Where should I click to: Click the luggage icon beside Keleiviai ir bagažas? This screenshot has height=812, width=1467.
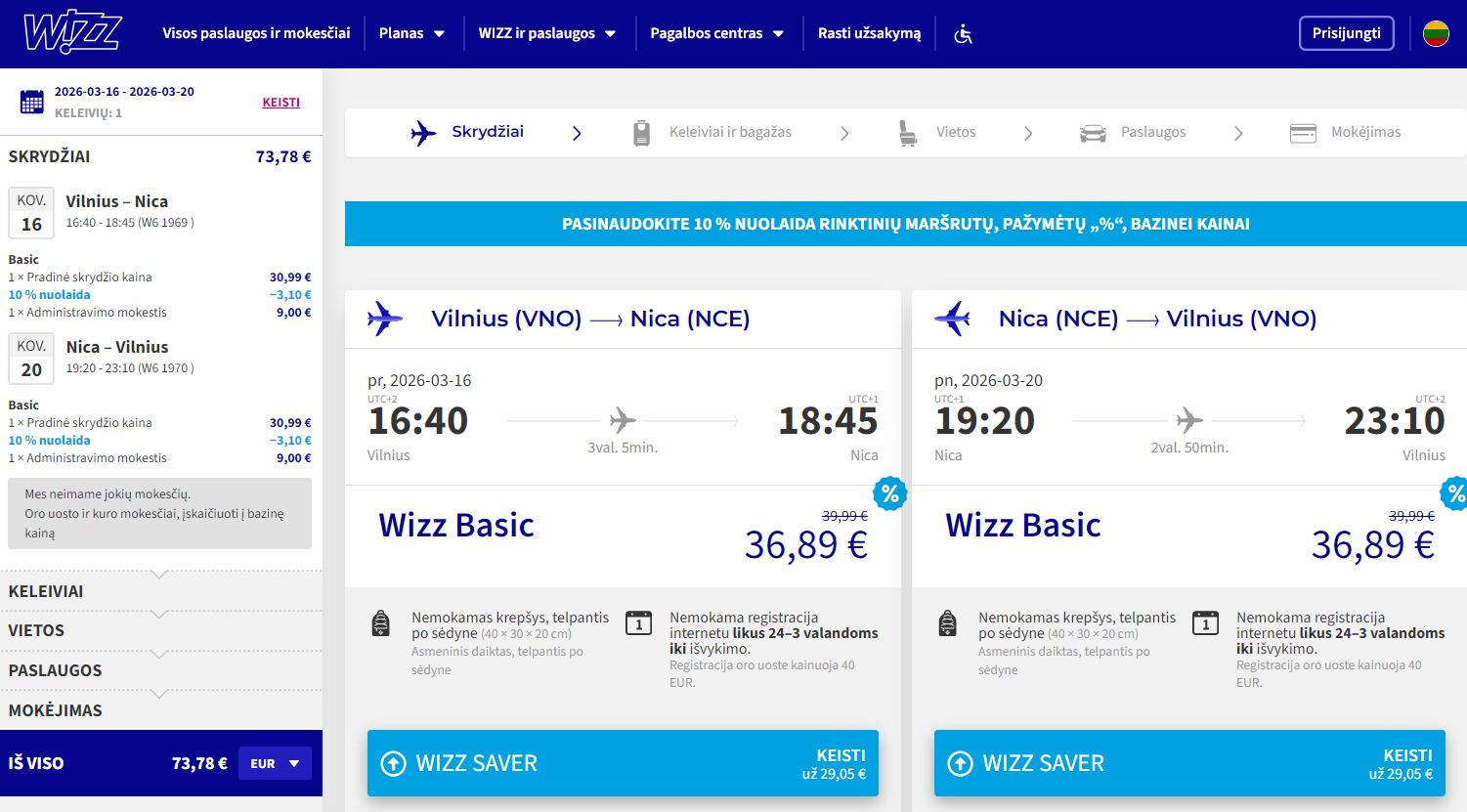(x=641, y=133)
